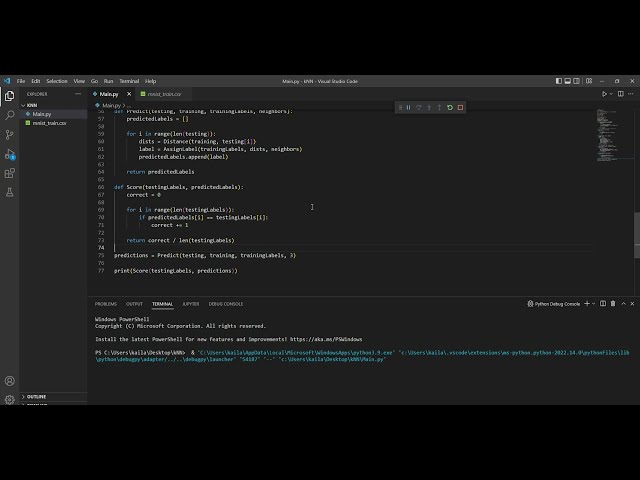Open the Edit menu
Screen dimensions: 640x480
[36, 81]
